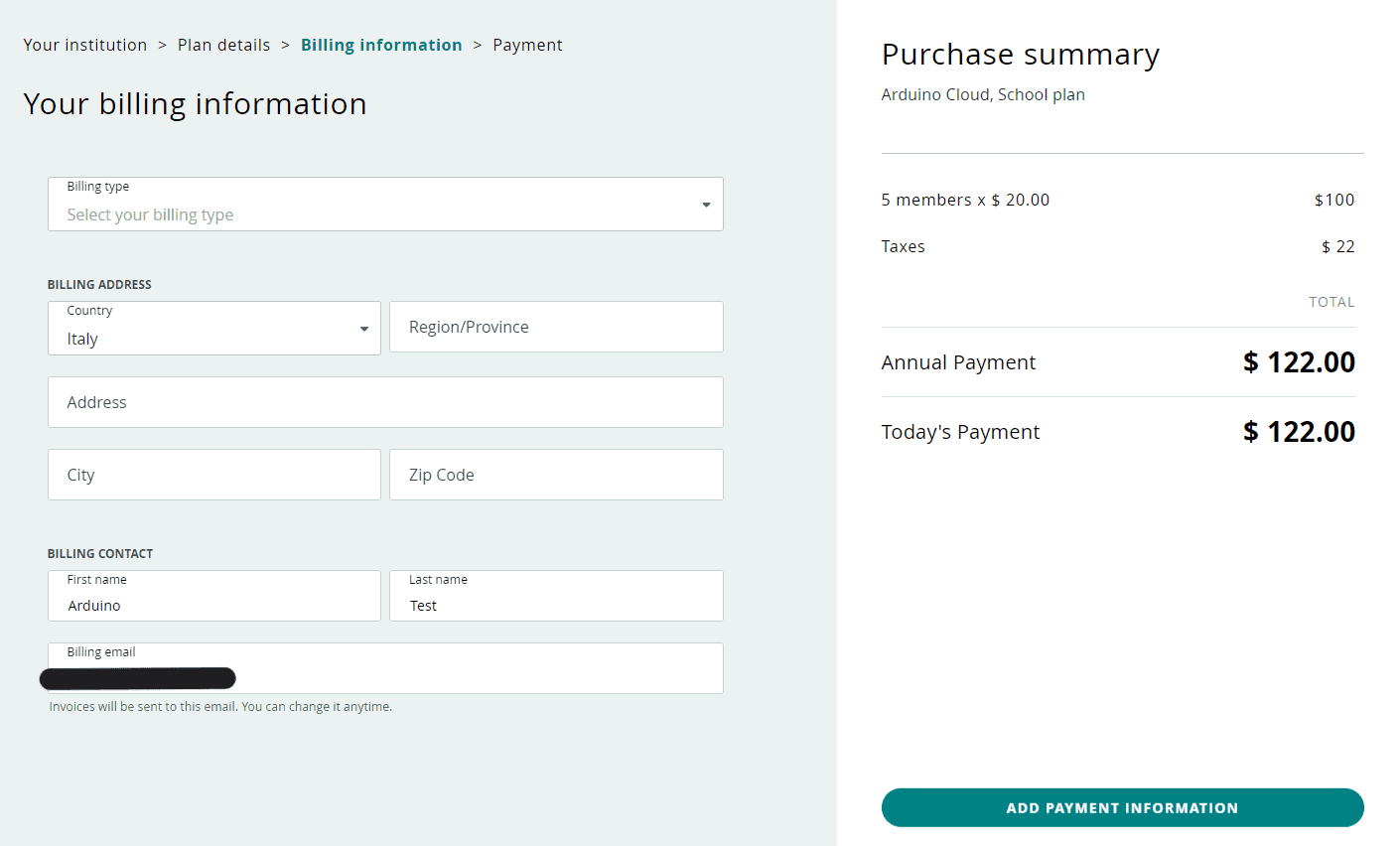Click the Country dropdown caret icon
This screenshot has height=846, width=1400.
pos(364,329)
